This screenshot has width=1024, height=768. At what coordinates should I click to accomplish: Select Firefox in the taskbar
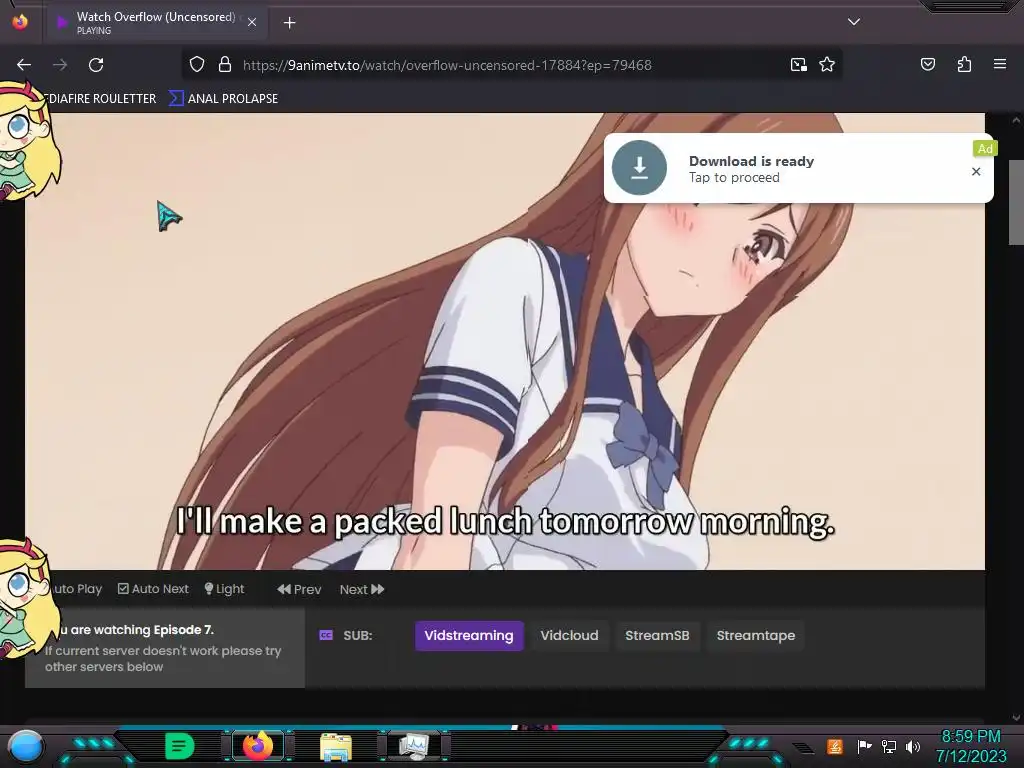(x=258, y=746)
